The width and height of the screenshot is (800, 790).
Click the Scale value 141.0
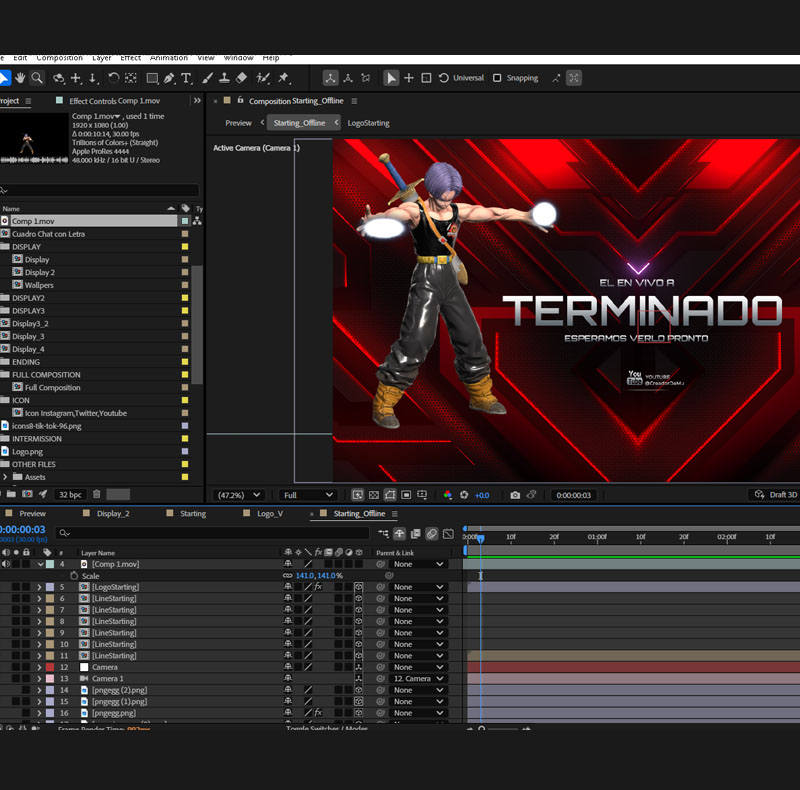[305, 576]
